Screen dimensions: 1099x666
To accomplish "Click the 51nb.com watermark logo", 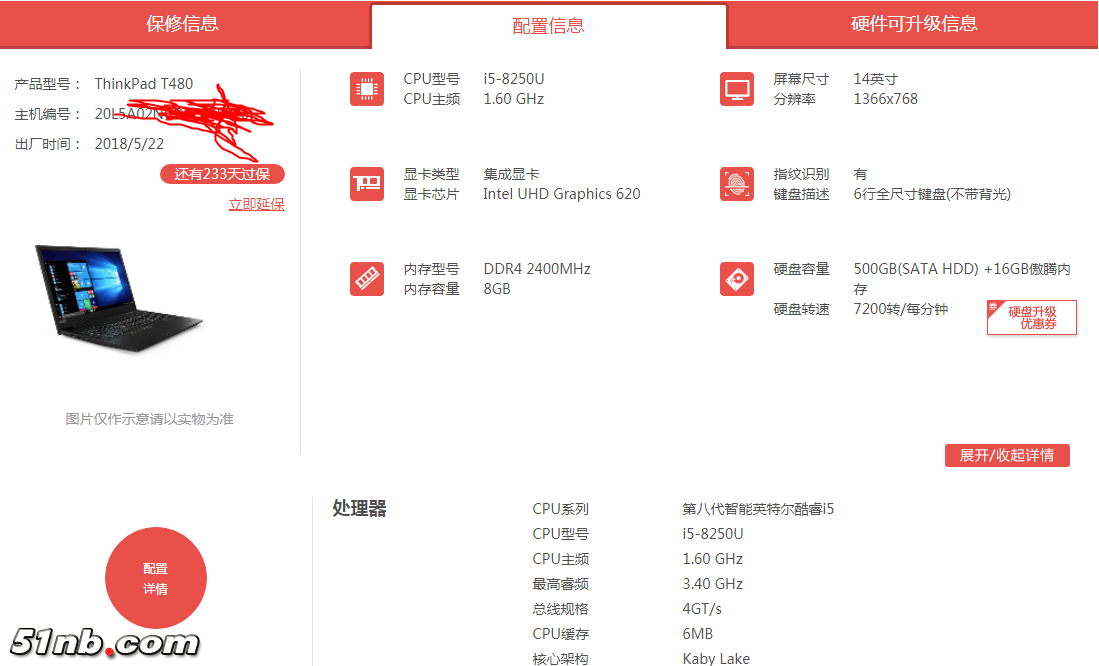I will click(x=105, y=644).
